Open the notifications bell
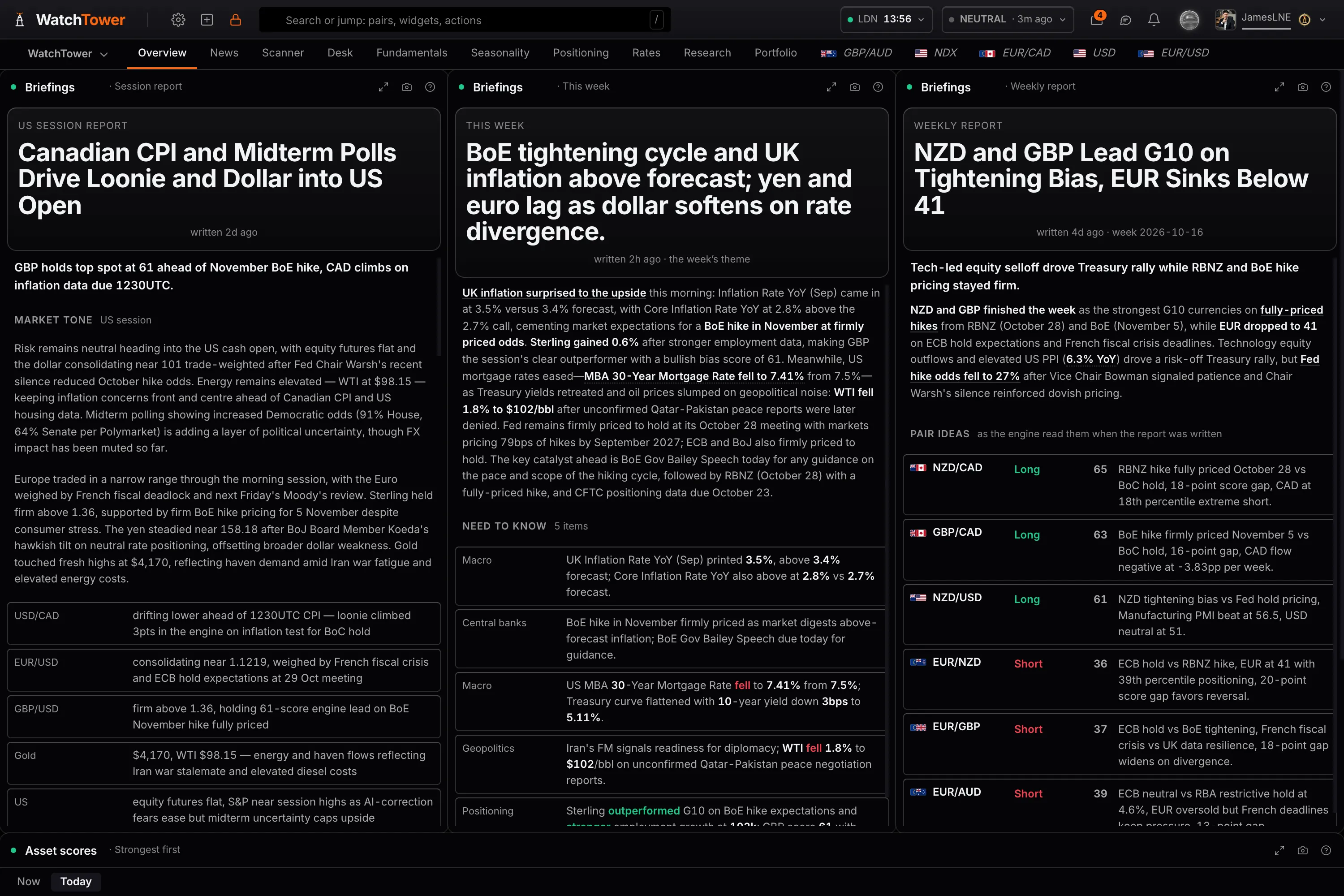 (1154, 20)
